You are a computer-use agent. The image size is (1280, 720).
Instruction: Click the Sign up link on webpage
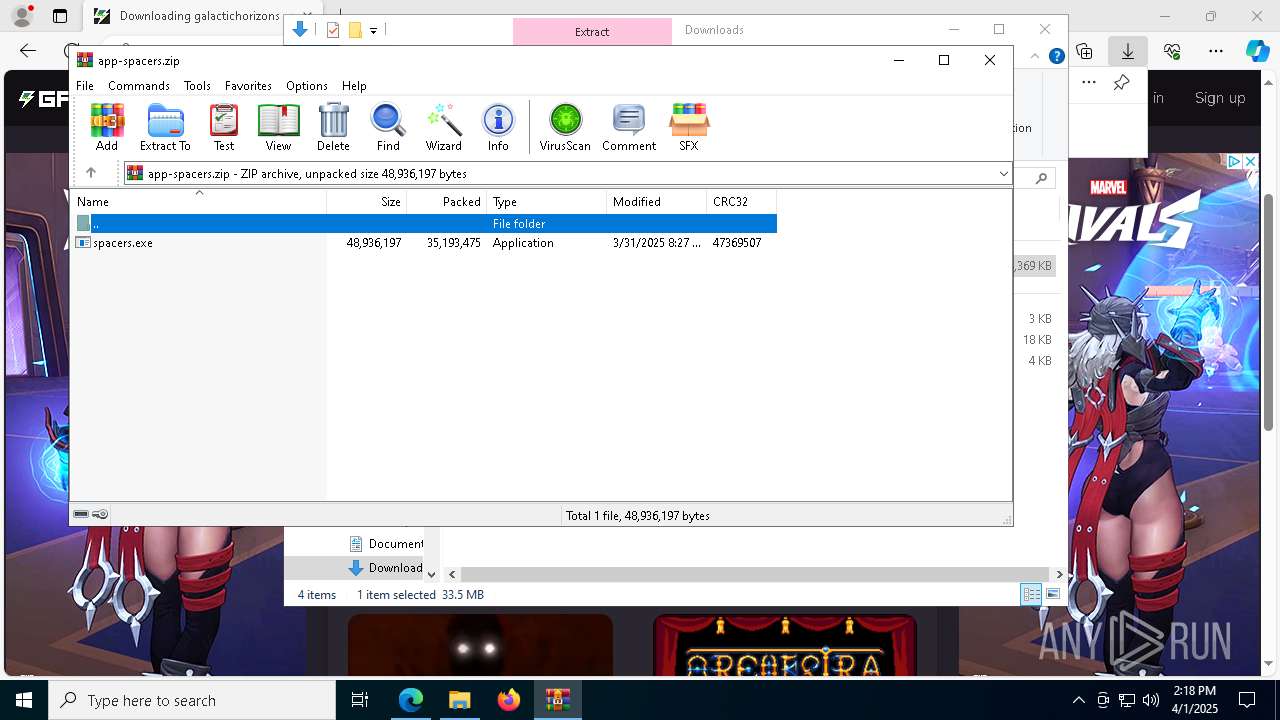pyautogui.click(x=1220, y=98)
